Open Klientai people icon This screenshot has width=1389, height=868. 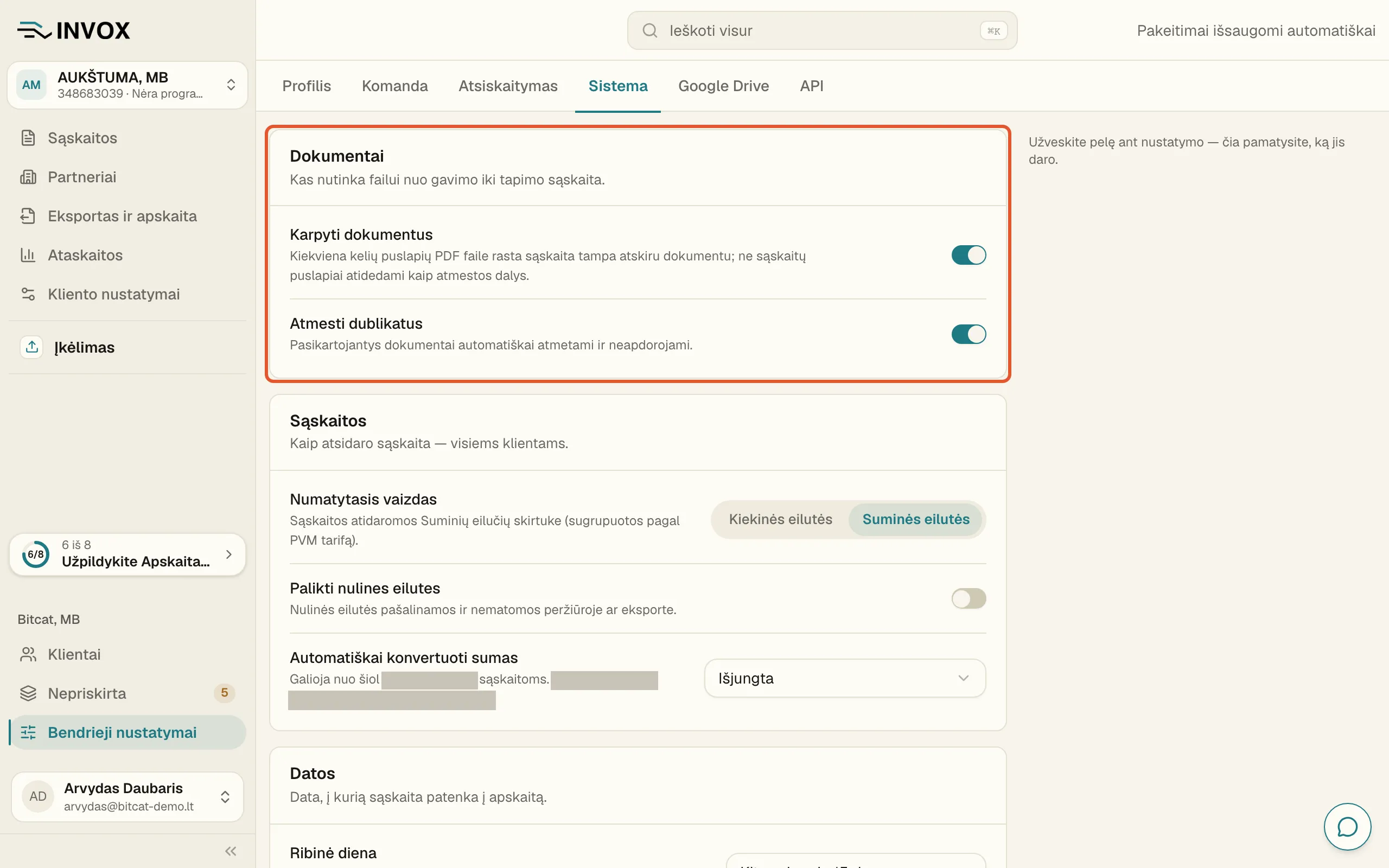pos(28,654)
